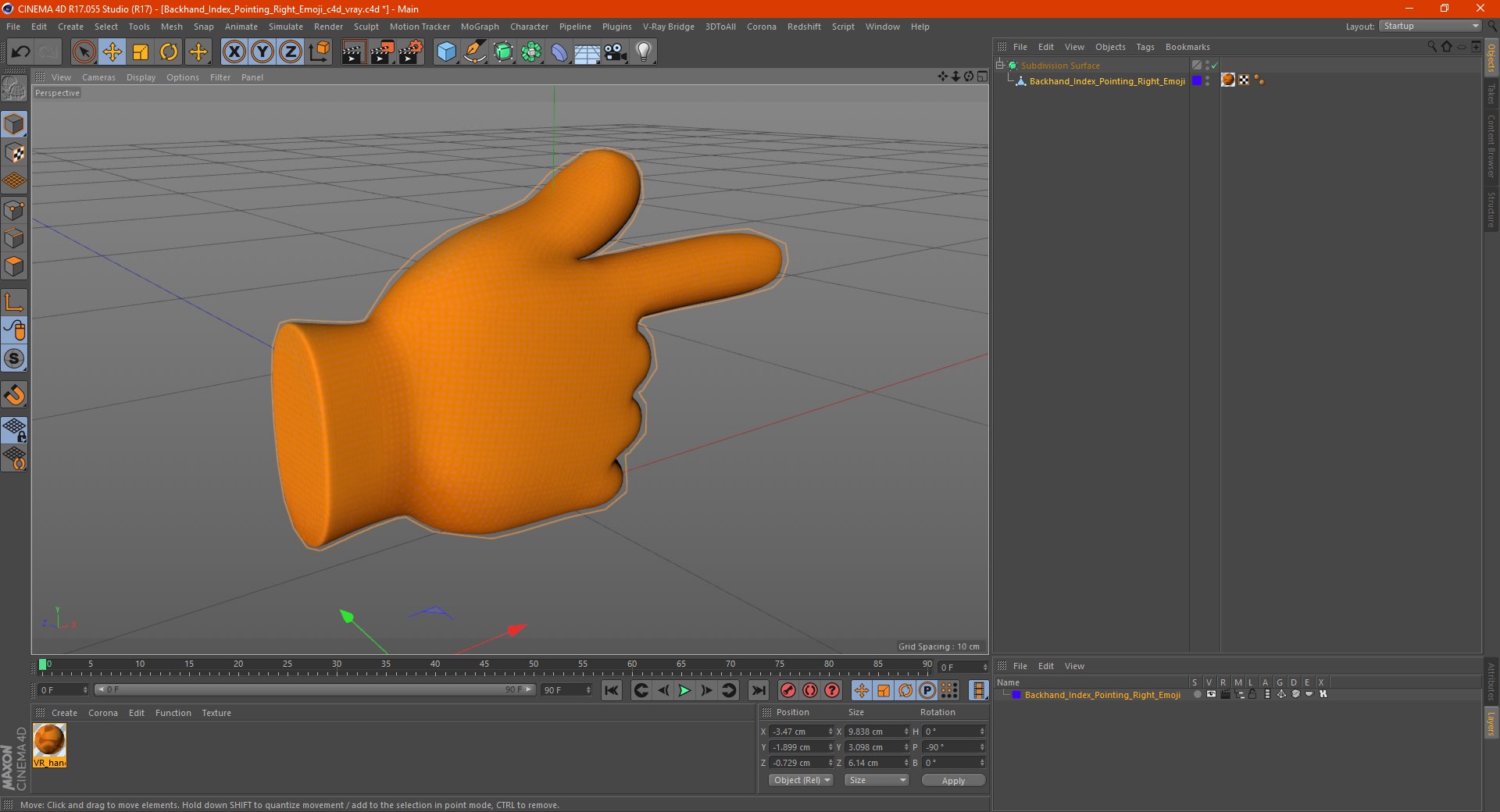Click the orange material tag on Backhand object

(1228, 80)
